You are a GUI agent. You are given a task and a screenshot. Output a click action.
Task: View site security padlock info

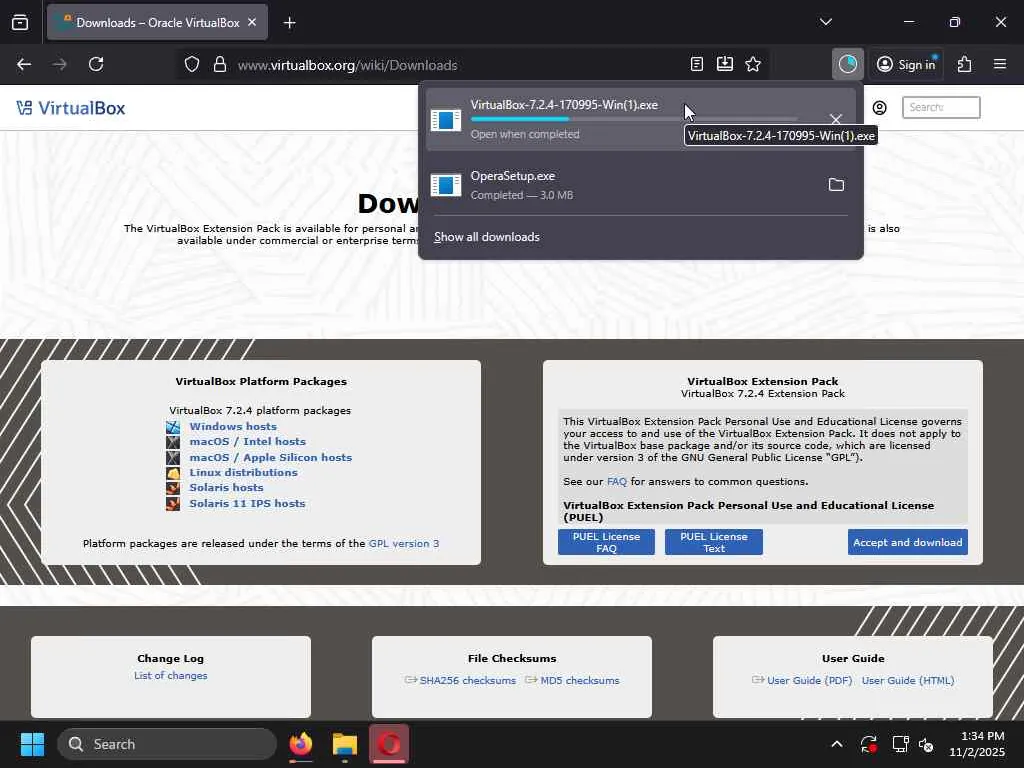(220, 65)
